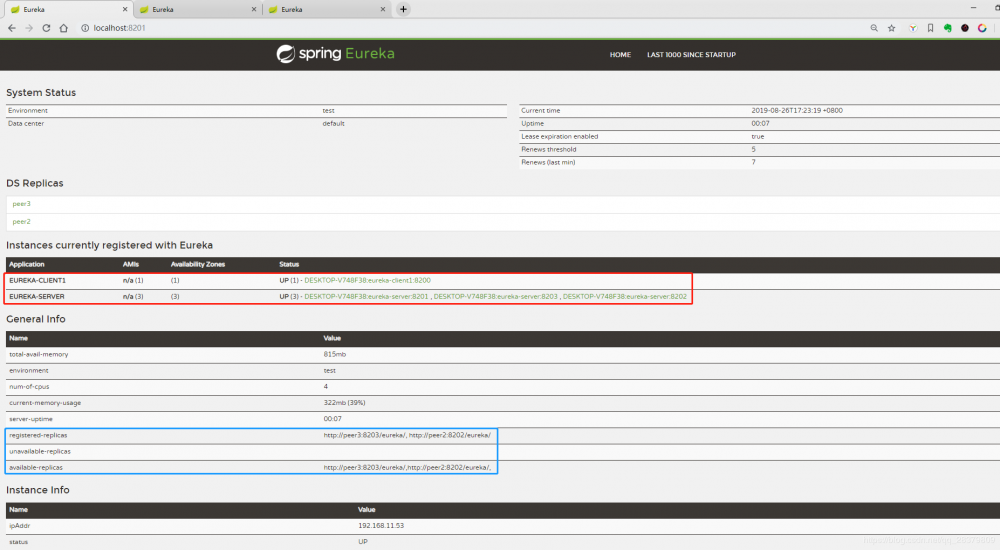Select the first Eureka tab
The height and width of the screenshot is (550, 1000).
pyautogui.click(x=67, y=10)
